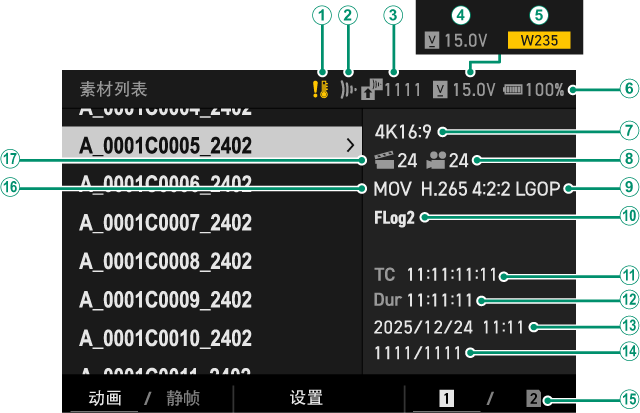Image resolution: width=640 pixels, height=413 pixels.
Task: Select card slot 1
Action: click(446, 398)
